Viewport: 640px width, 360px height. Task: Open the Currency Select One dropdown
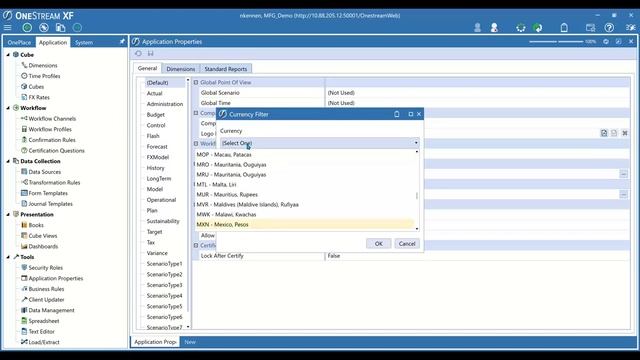(320, 143)
